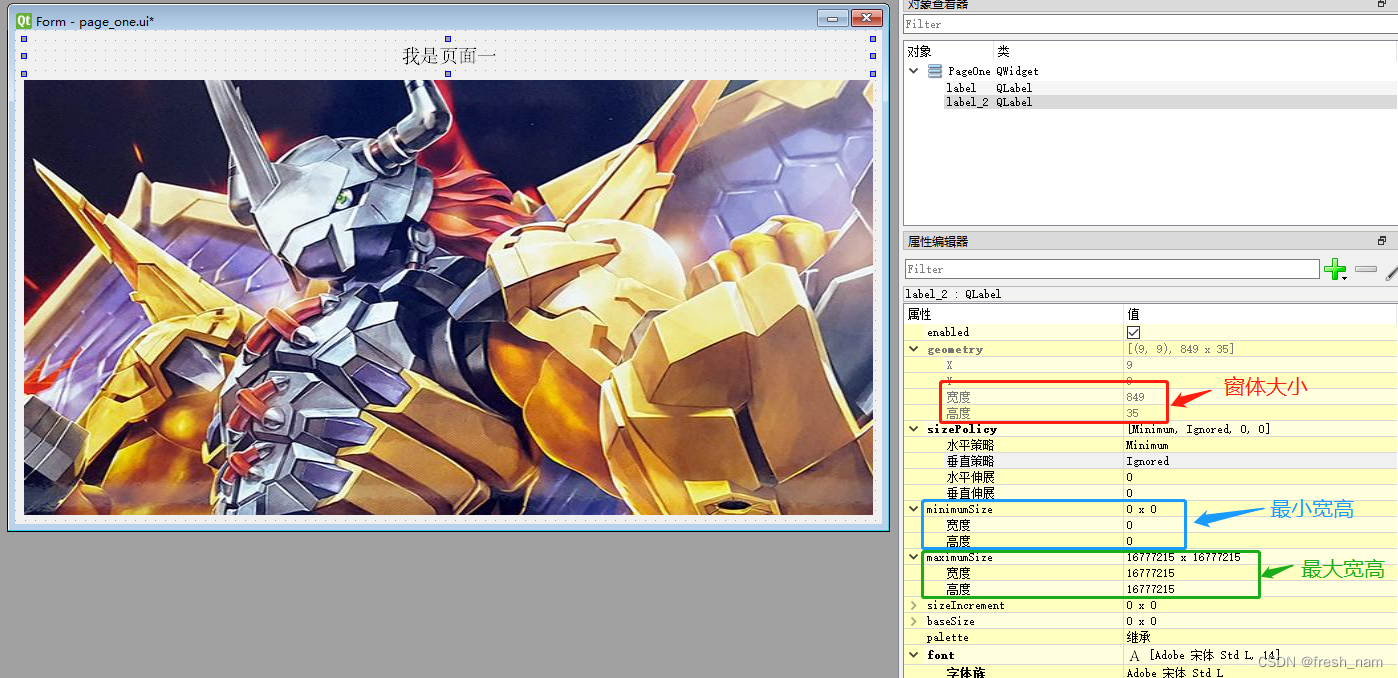Click maximumSize value "16777215 x 16777215"
Image resolution: width=1398 pixels, height=678 pixels.
click(1183, 557)
